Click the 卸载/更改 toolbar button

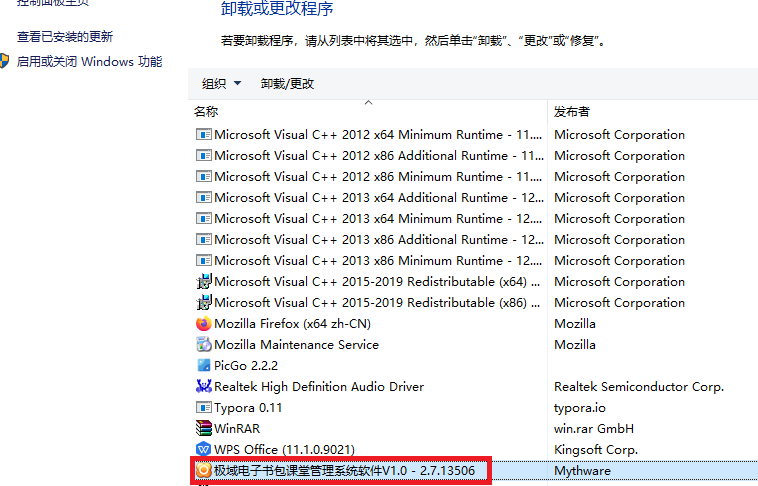288,84
